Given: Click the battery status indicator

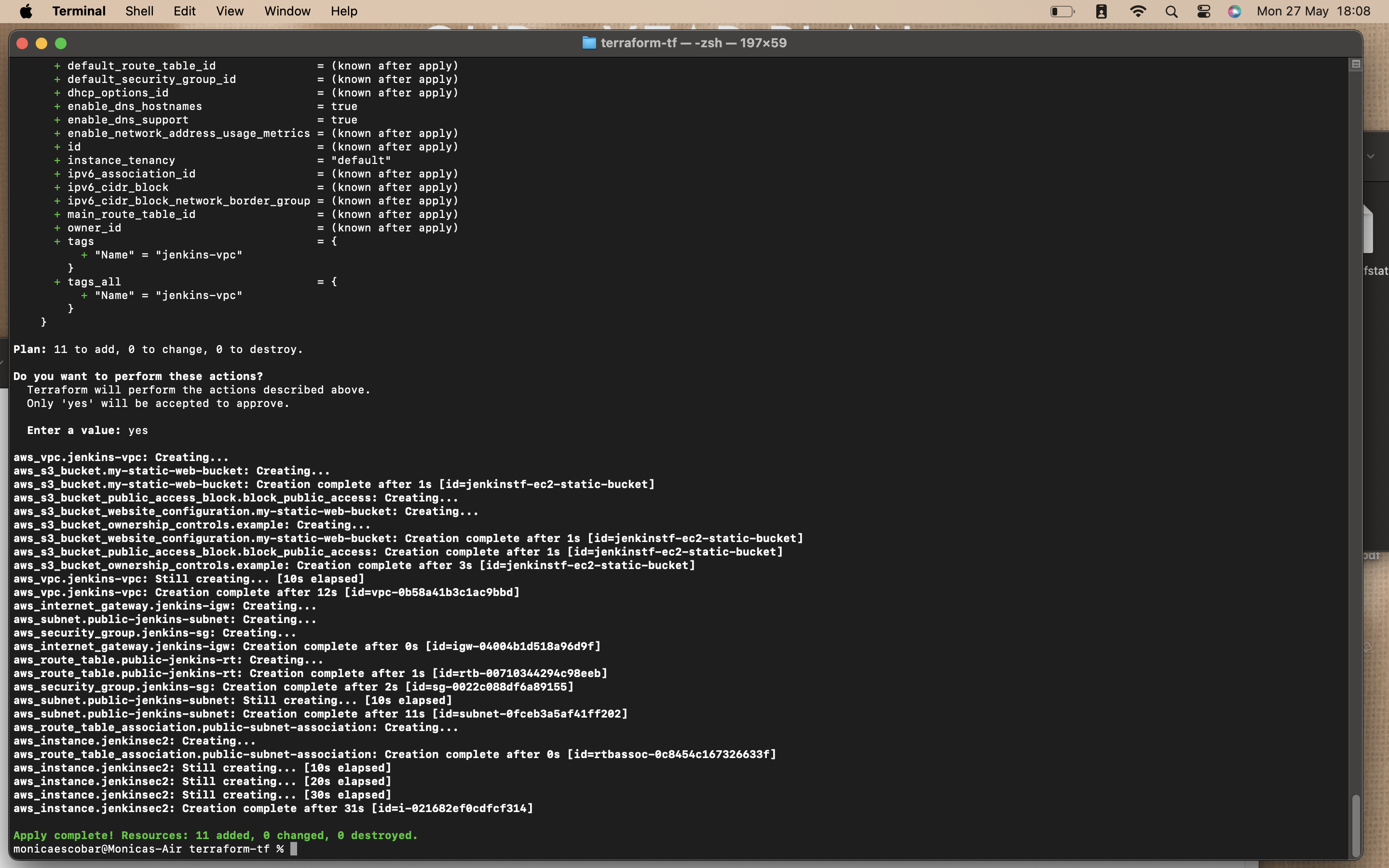Looking at the screenshot, I should [x=1062, y=11].
